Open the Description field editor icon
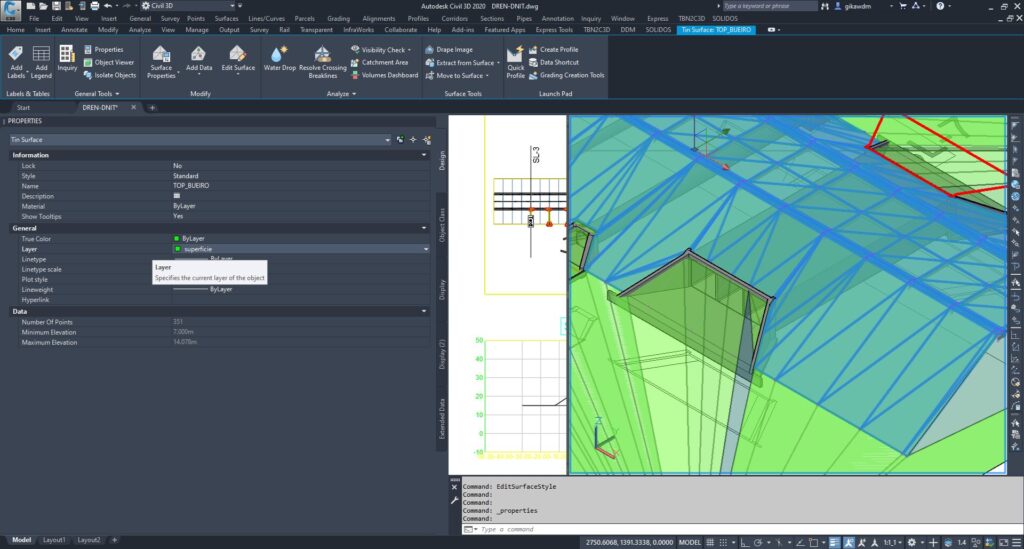The image size is (1024, 549). click(176, 196)
